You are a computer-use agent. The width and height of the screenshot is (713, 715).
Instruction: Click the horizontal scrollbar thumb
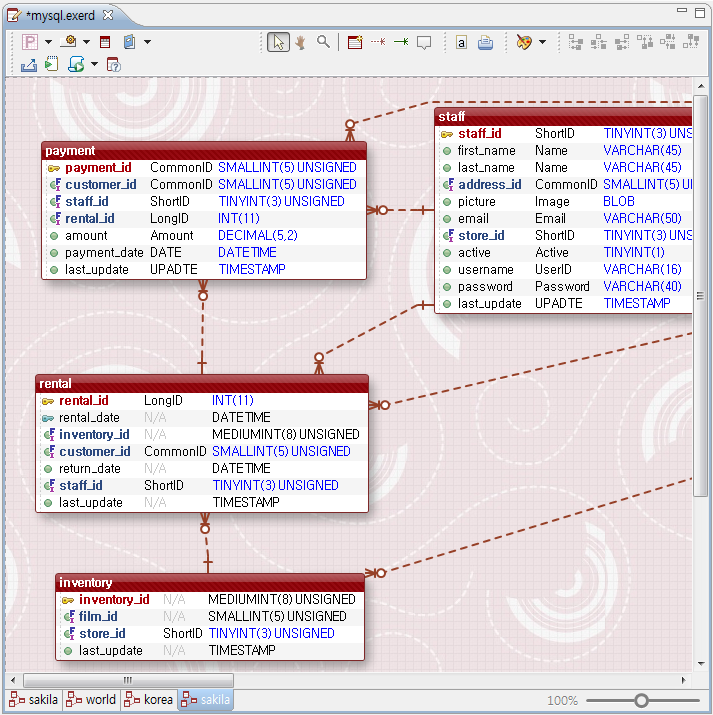128,680
